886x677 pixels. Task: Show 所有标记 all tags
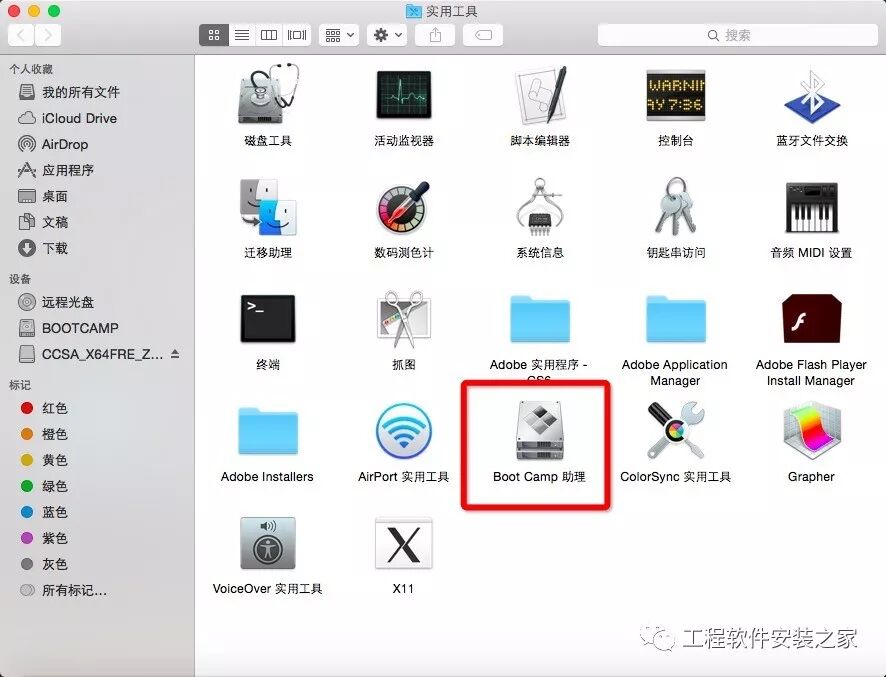[97, 591]
